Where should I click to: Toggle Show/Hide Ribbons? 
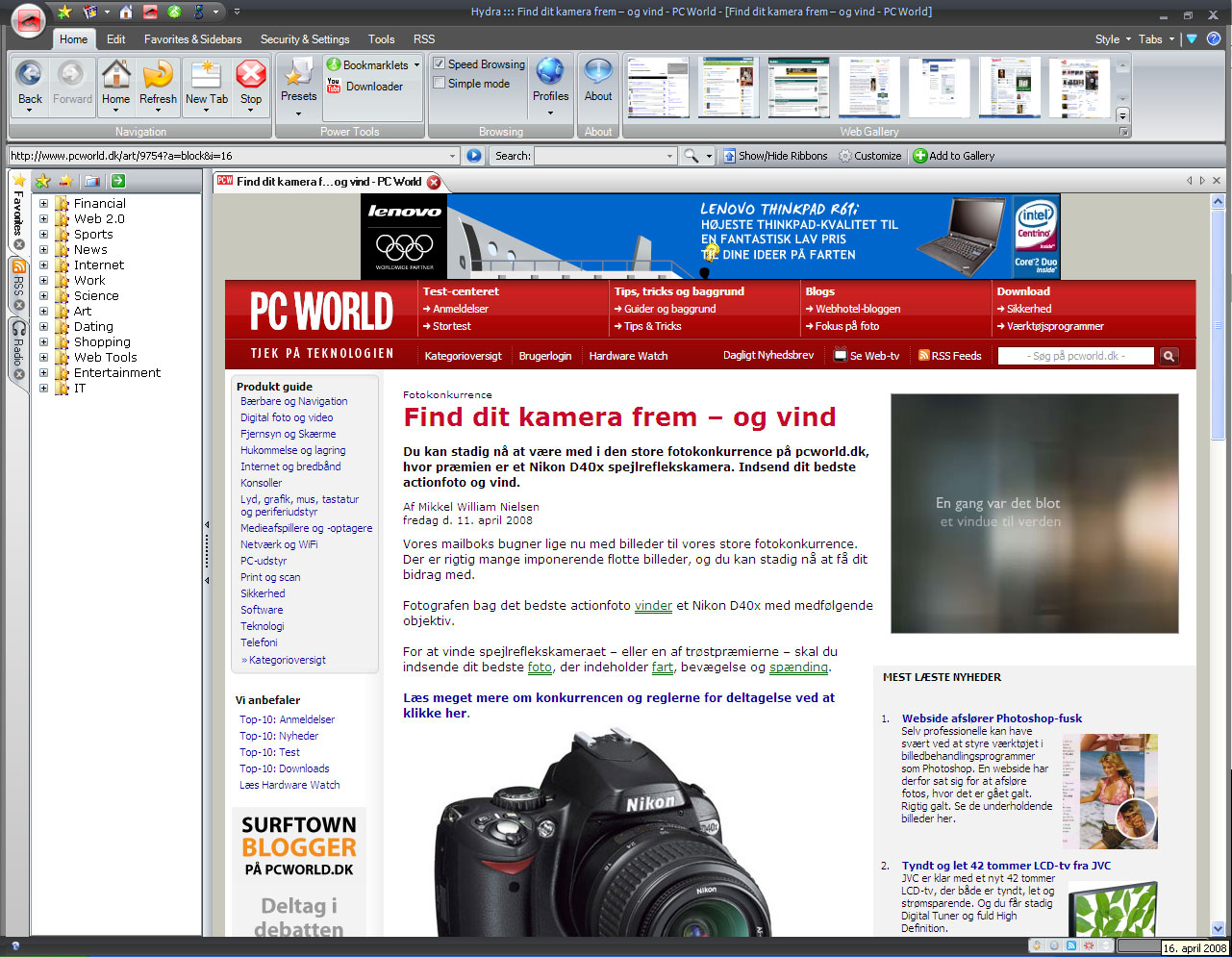point(775,156)
